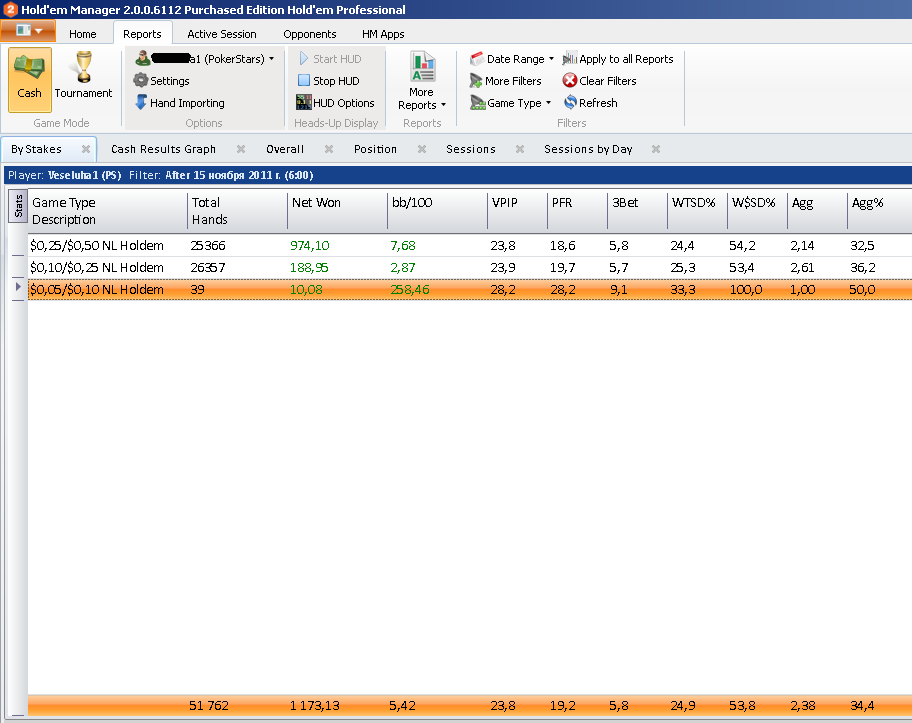Expand the PokerStars player selector dropdown

[271, 58]
